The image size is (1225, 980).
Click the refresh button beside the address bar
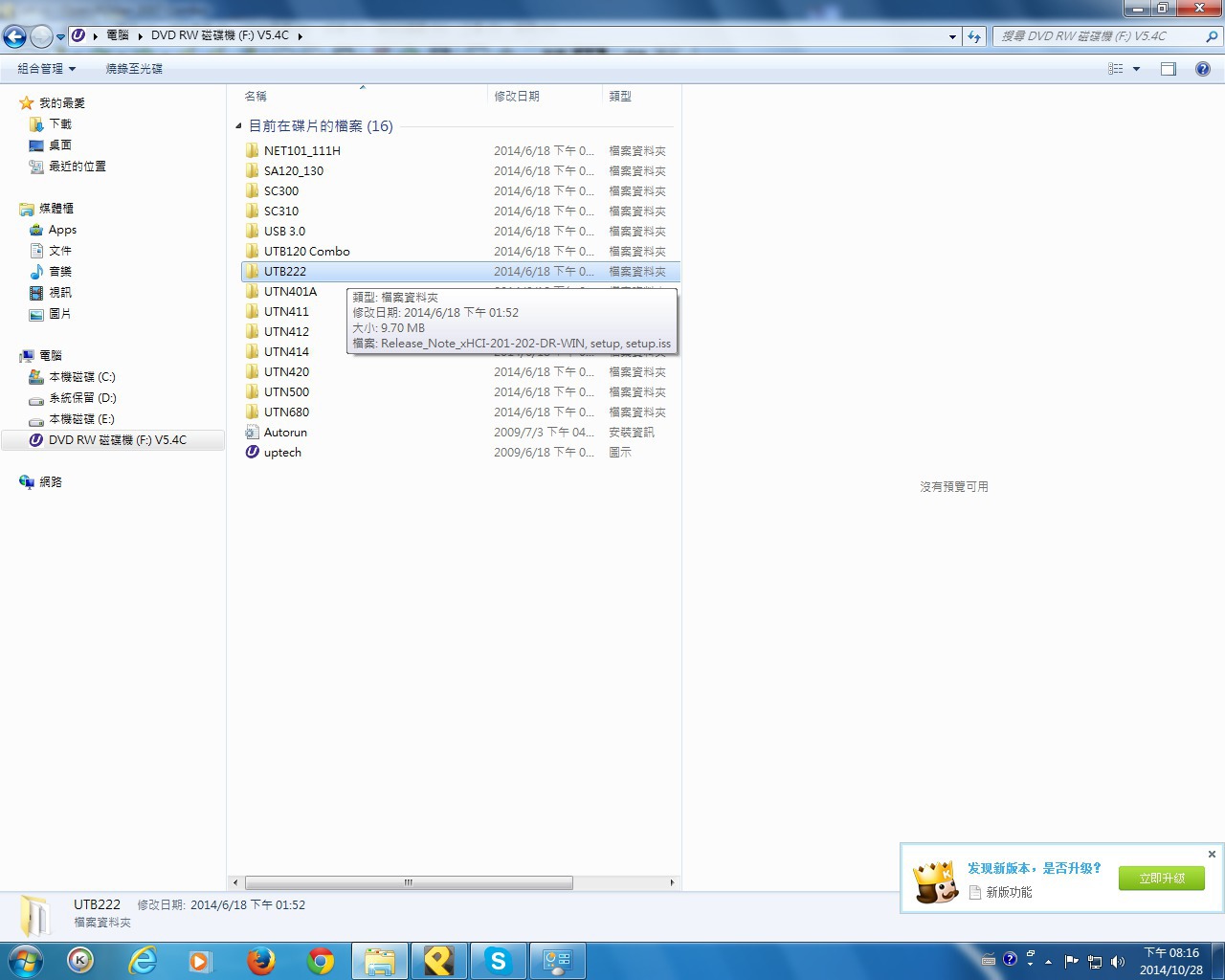[x=974, y=36]
